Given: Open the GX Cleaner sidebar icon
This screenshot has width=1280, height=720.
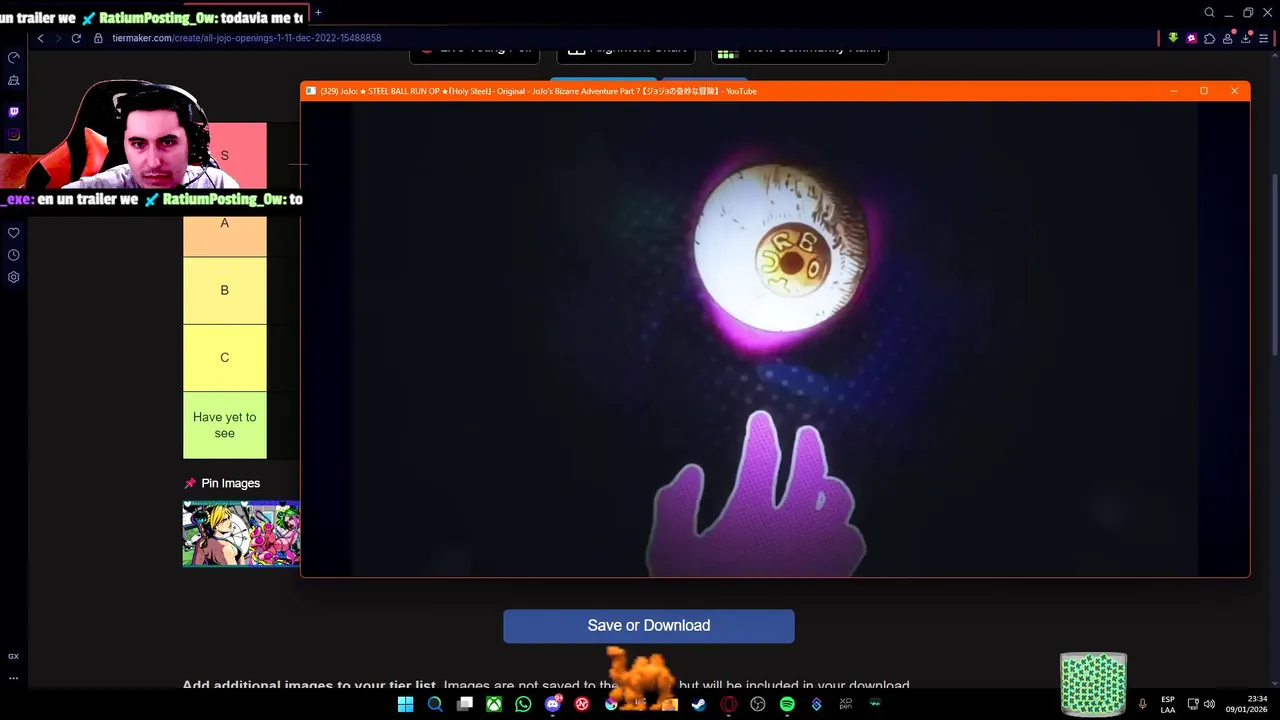Looking at the screenshot, I should [x=14, y=80].
